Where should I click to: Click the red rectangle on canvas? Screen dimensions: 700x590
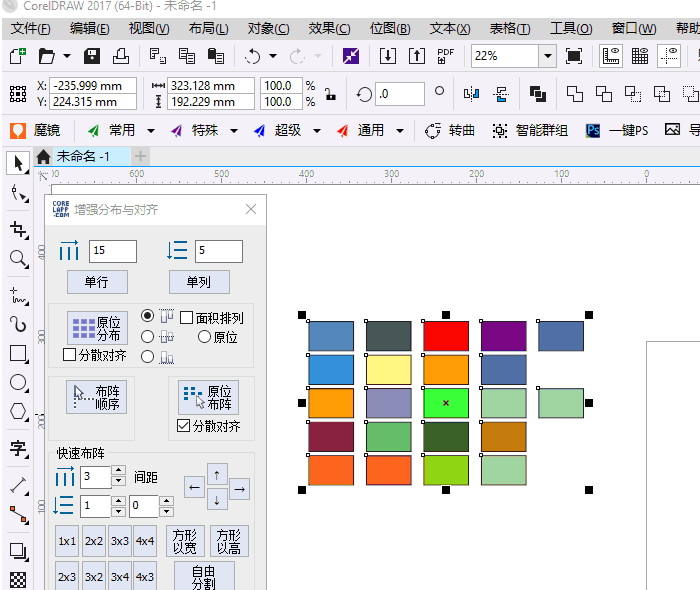[x=446, y=336]
